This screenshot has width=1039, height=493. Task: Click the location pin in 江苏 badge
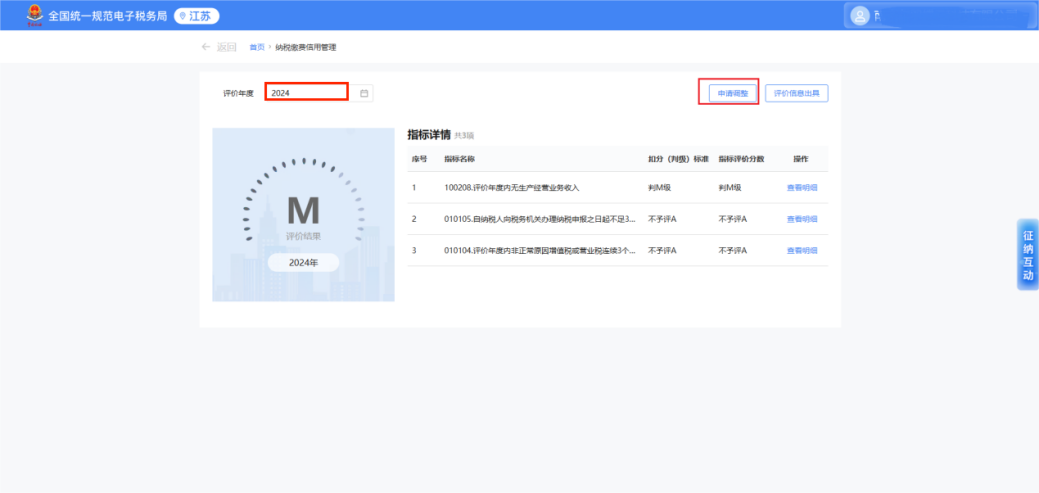(183, 16)
